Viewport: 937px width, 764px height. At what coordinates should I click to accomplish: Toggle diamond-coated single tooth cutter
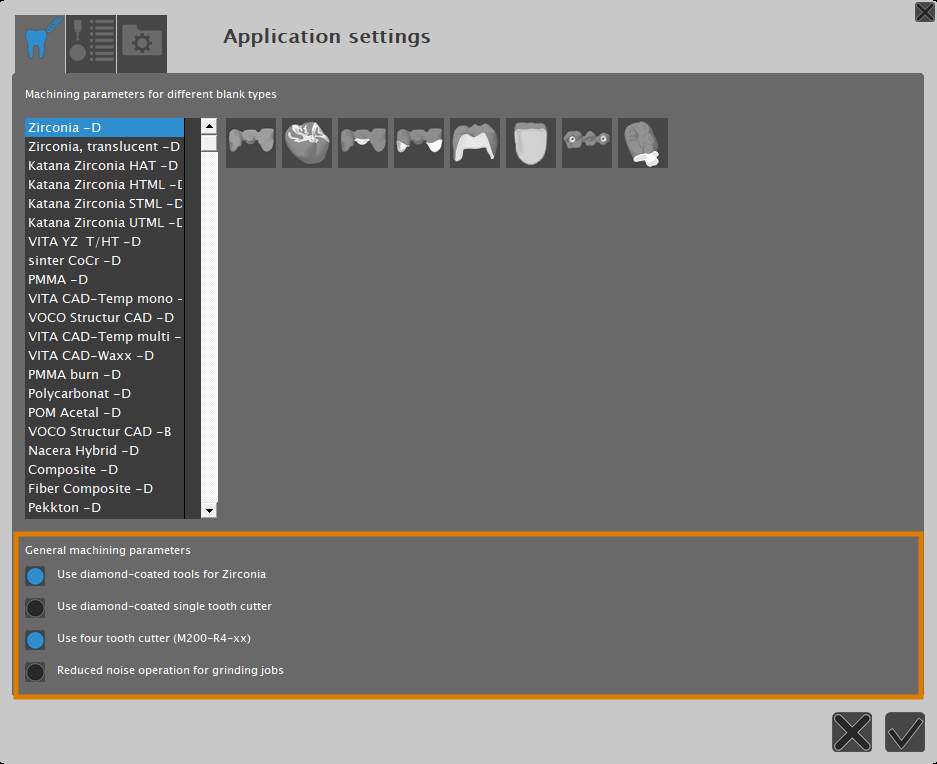tap(35, 608)
